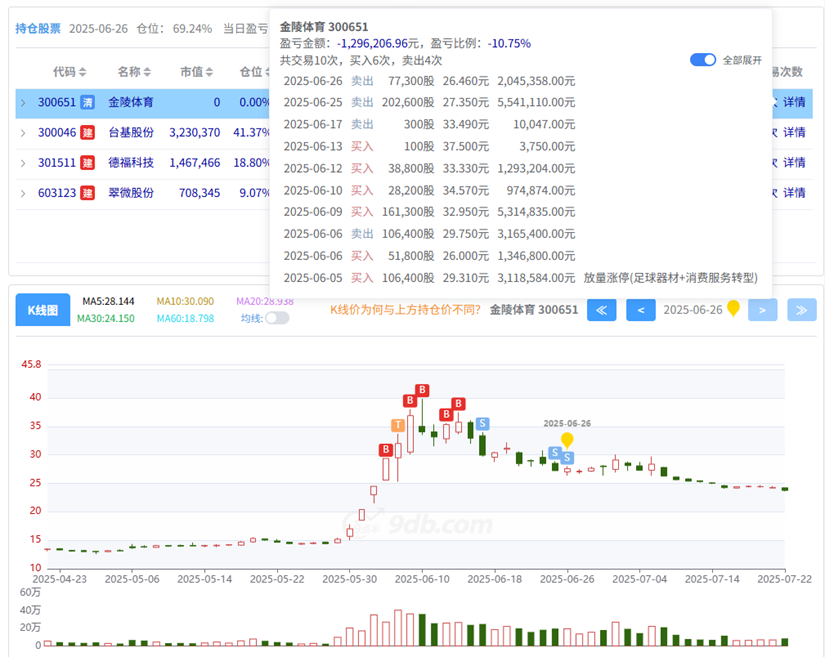Sort the table by 名称 column
Image resolution: width=825 pixels, height=657 pixels.
[x=134, y=72]
